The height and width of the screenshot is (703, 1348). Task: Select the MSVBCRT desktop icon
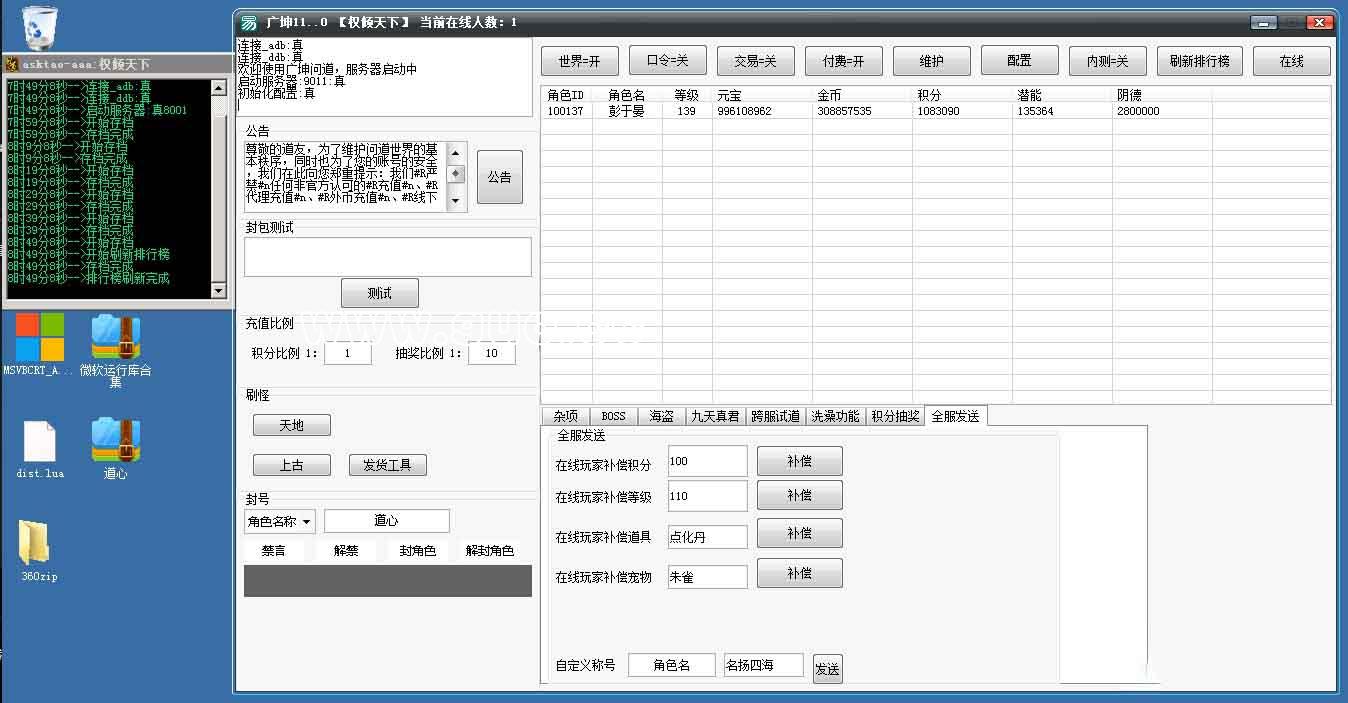(40, 337)
